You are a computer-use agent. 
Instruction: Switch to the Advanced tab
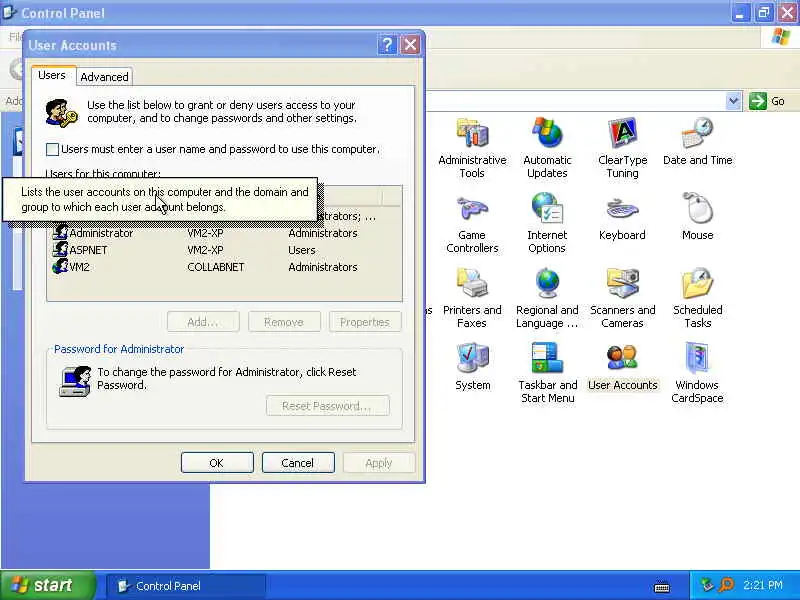point(105,77)
